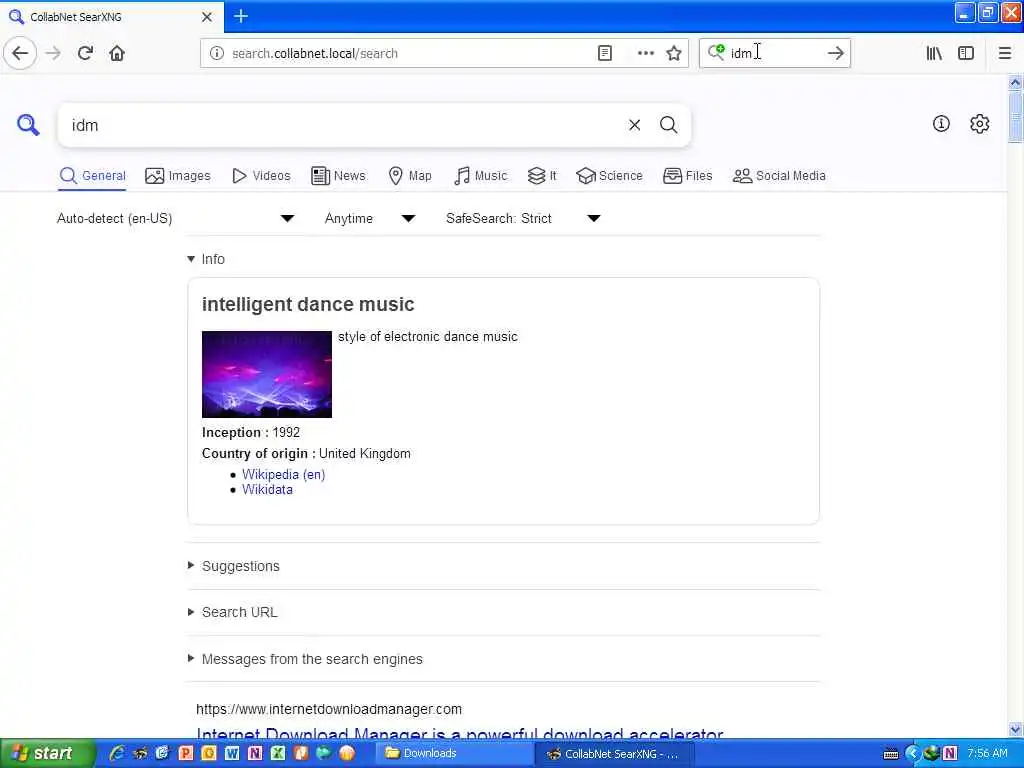Switch to the Music tab
The image size is (1024, 768).
(x=480, y=176)
